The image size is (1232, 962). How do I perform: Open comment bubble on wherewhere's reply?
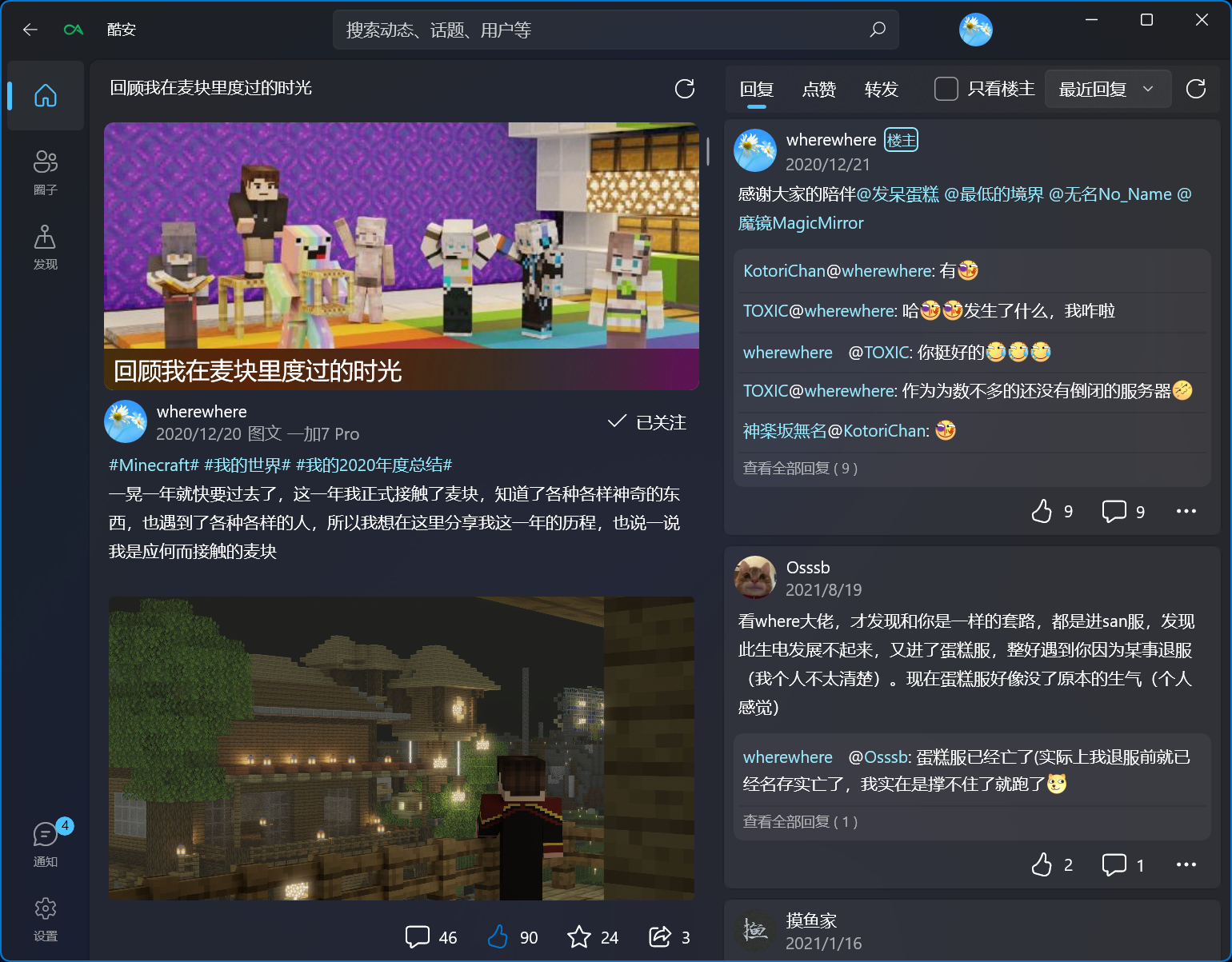click(x=1114, y=511)
